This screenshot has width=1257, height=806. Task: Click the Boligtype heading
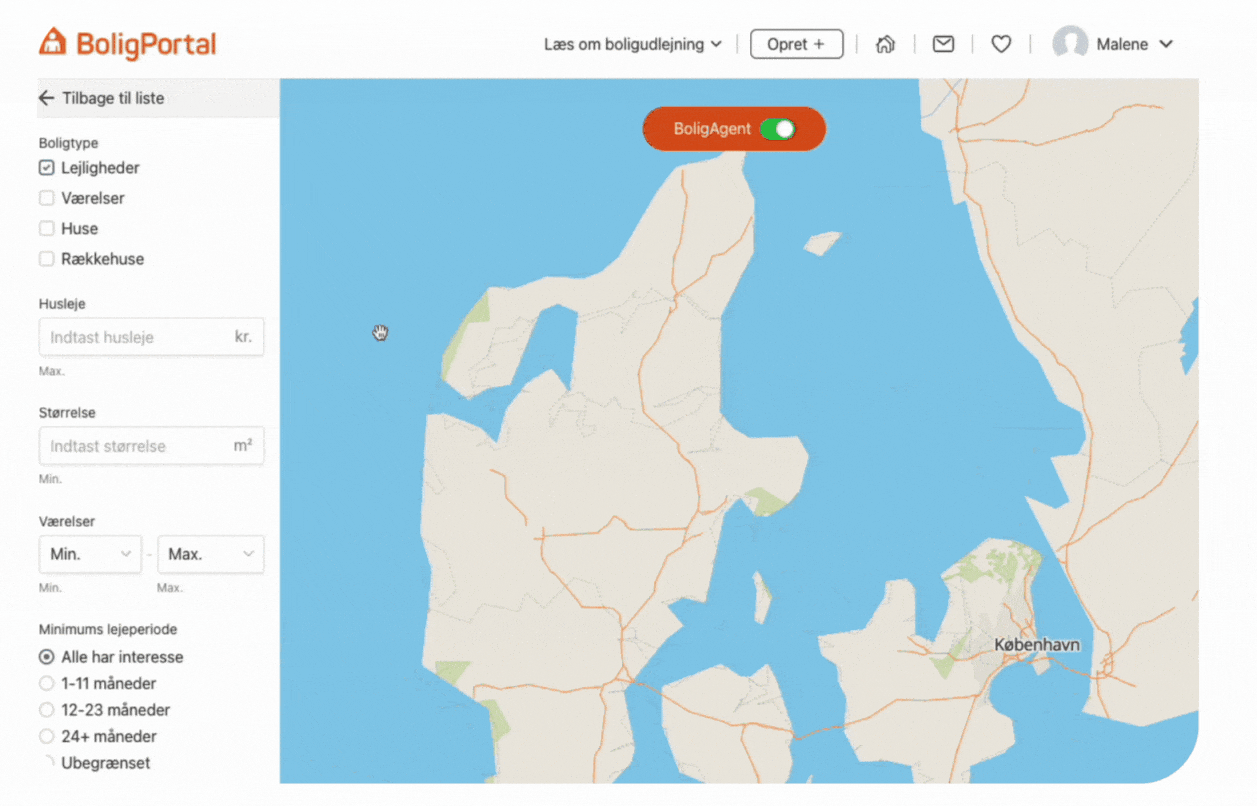tap(68, 143)
